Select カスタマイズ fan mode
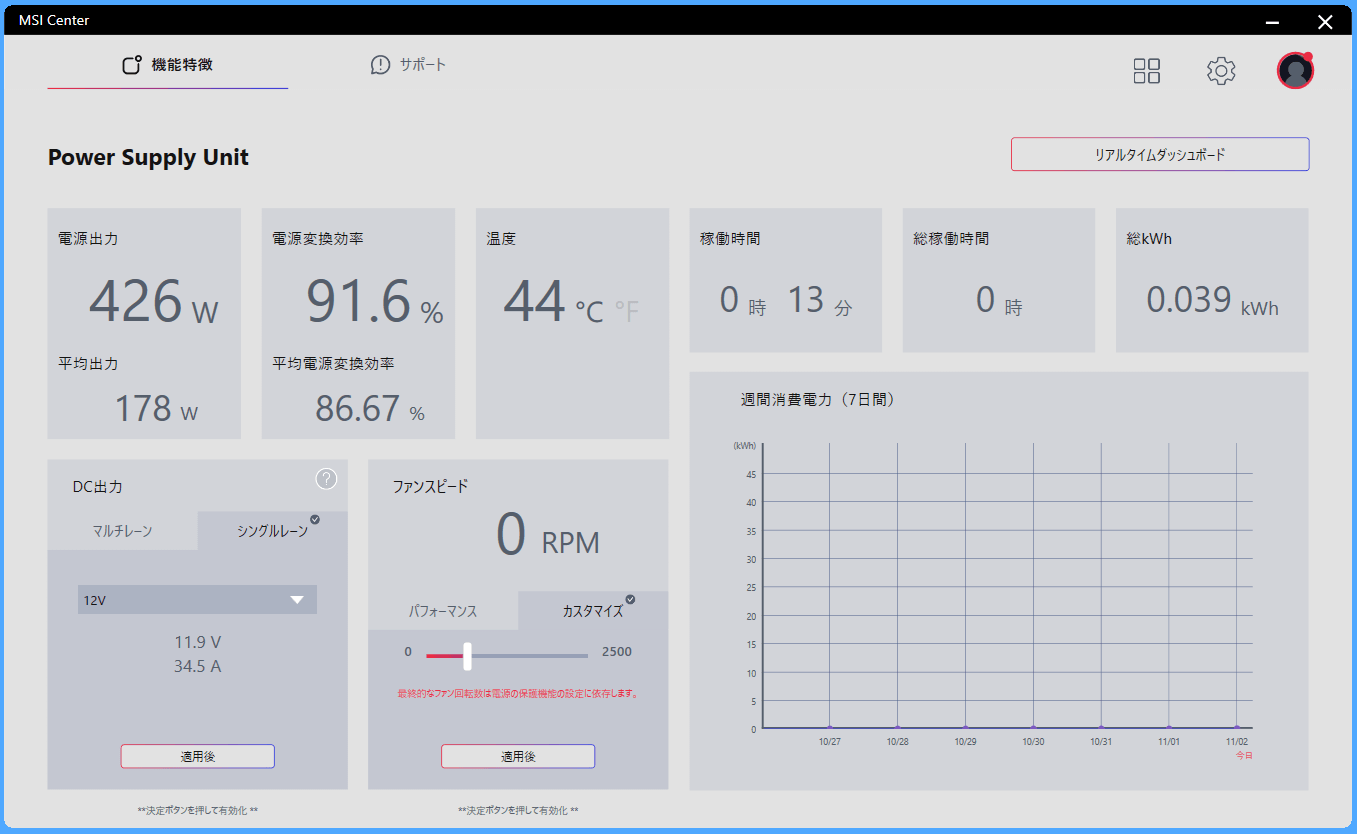 [x=593, y=611]
